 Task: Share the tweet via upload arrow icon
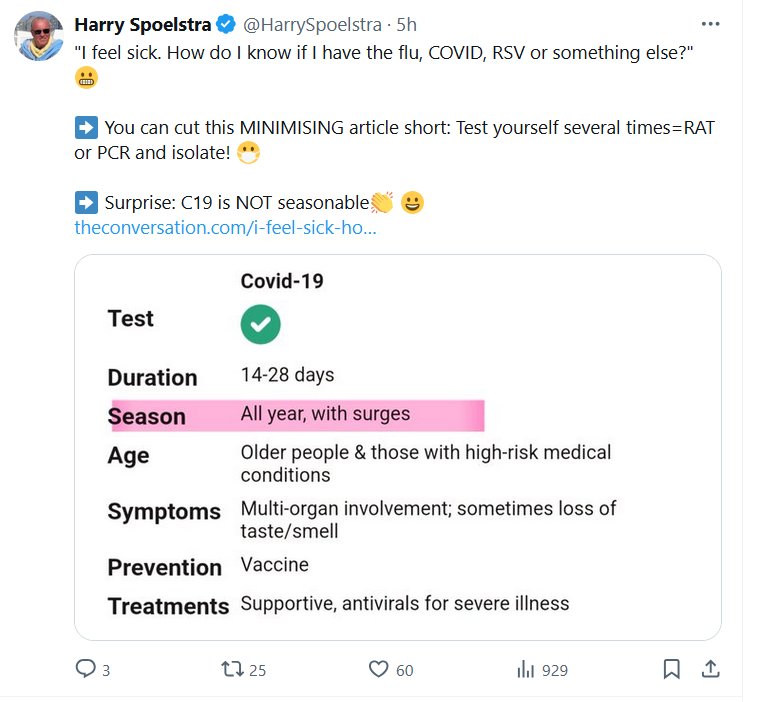click(x=710, y=668)
